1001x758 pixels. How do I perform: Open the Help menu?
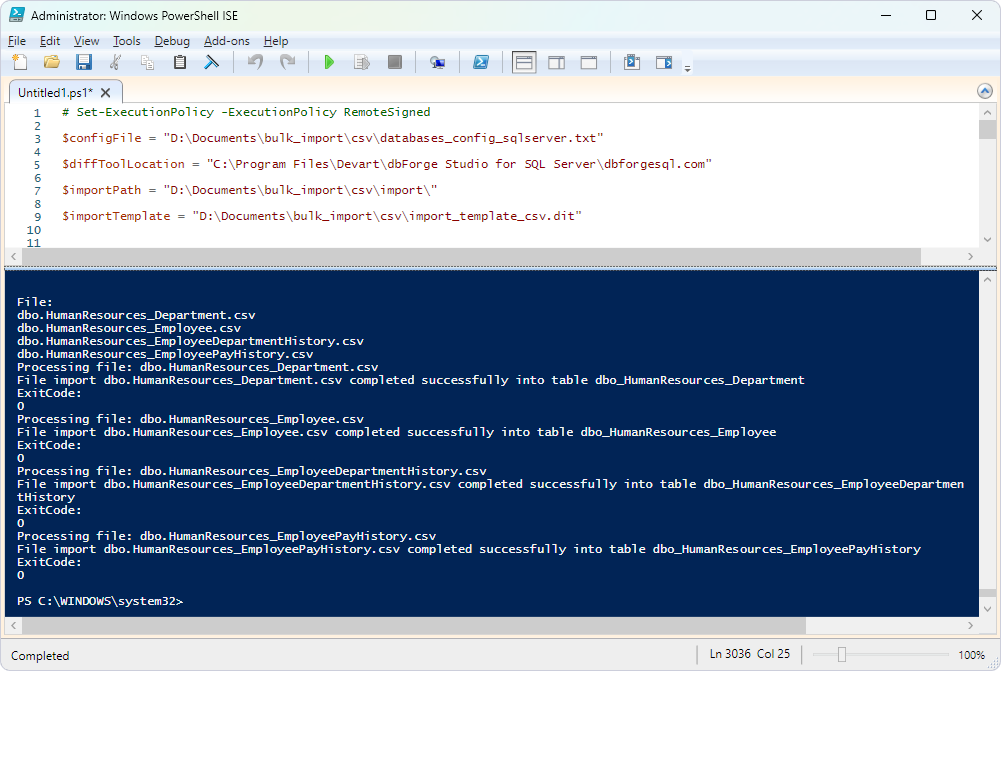coord(276,41)
